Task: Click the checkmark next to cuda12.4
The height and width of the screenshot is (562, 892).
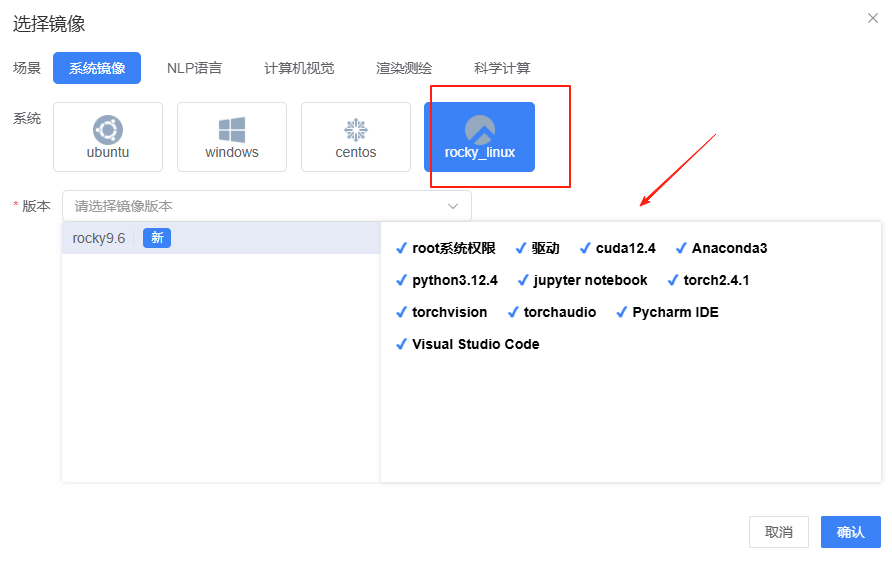Action: pos(585,248)
